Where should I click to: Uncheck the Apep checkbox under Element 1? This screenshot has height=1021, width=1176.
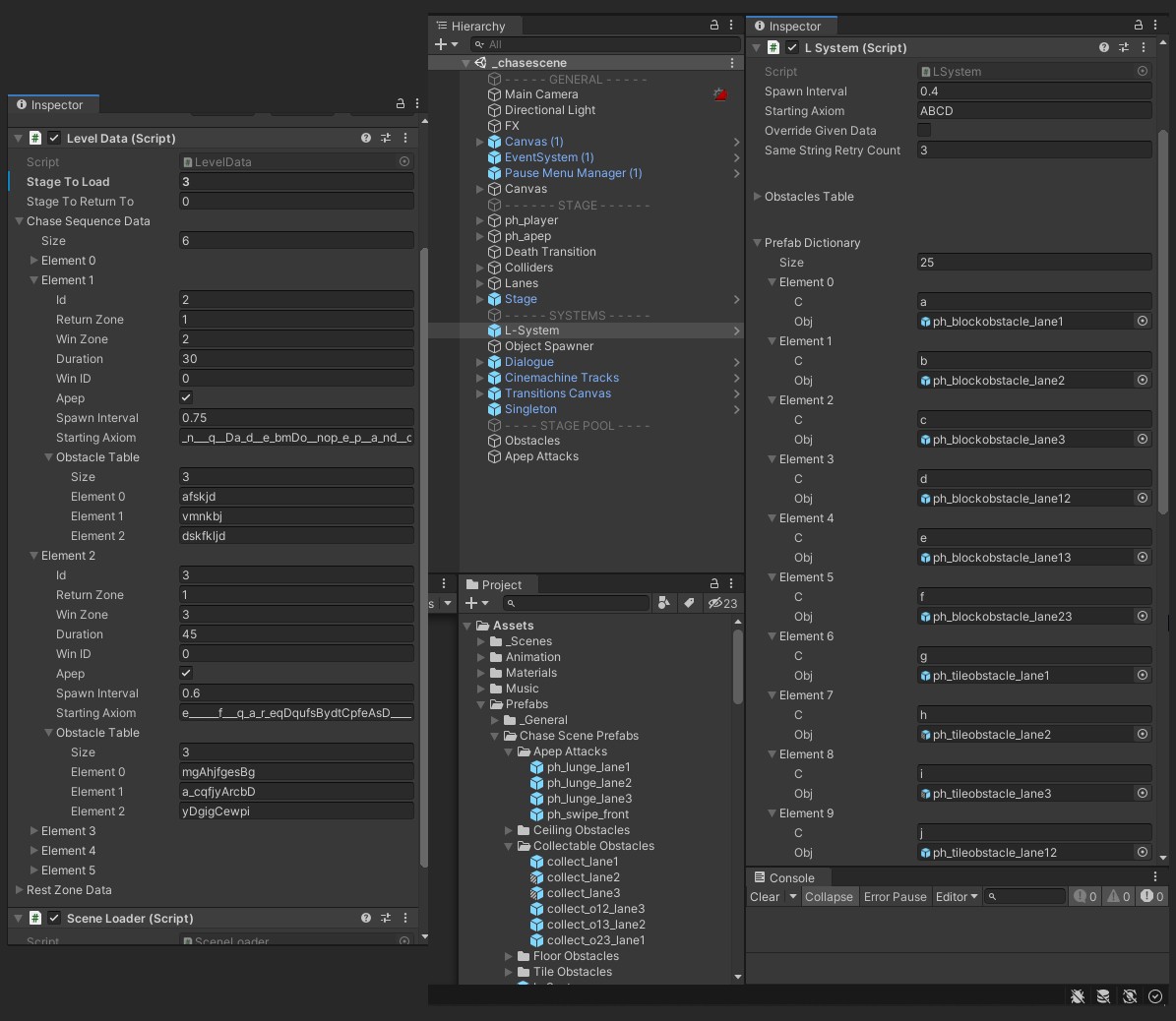186,398
